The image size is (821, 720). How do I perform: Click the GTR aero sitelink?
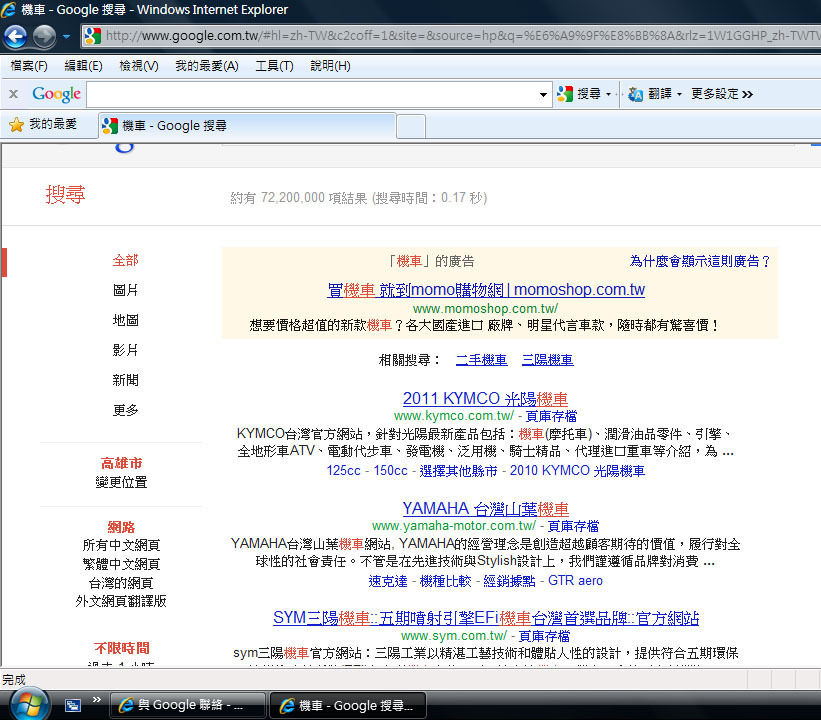[x=575, y=581]
